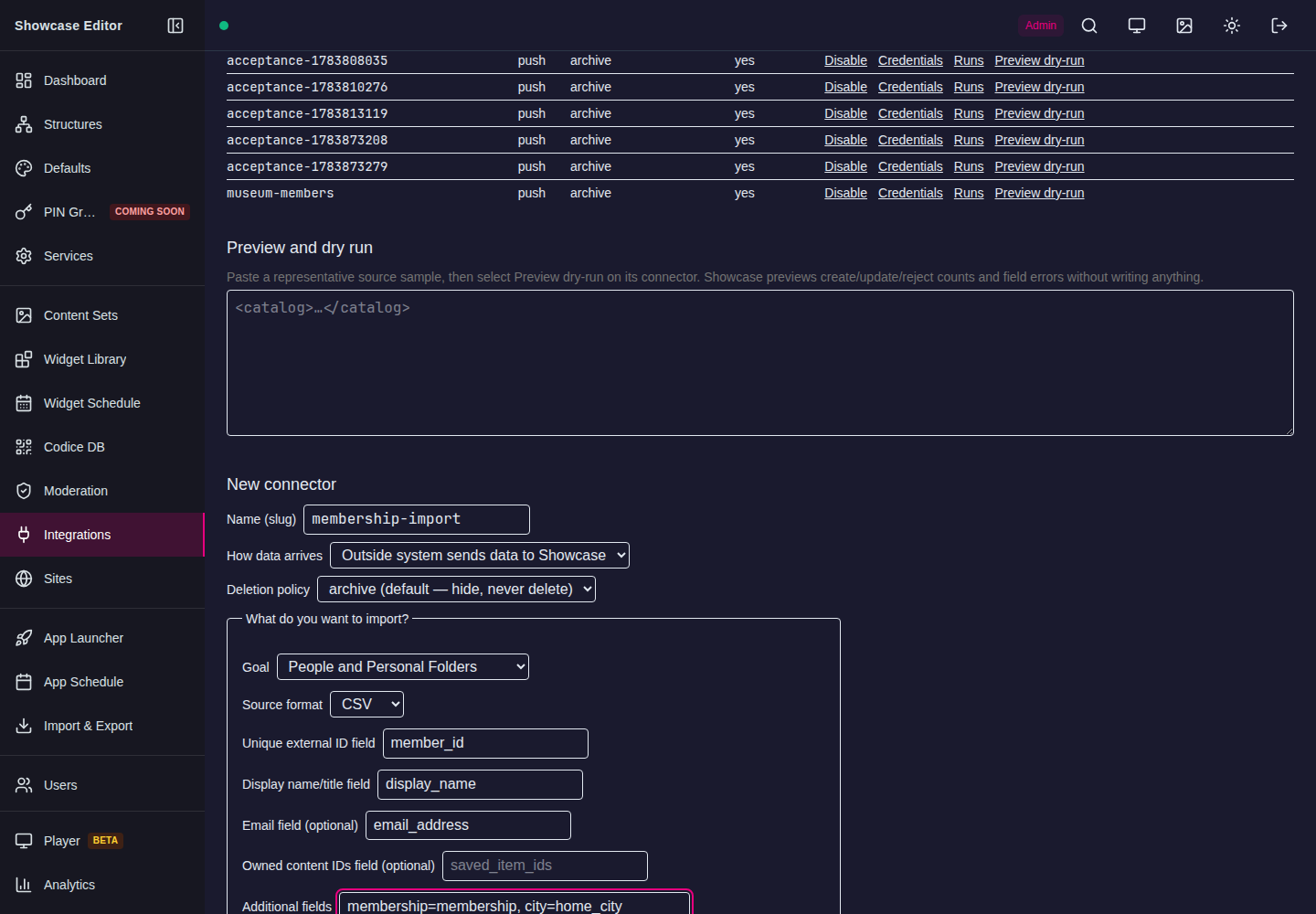This screenshot has height=914, width=1316.
Task: Click the Integrations plug icon
Action: point(24,535)
